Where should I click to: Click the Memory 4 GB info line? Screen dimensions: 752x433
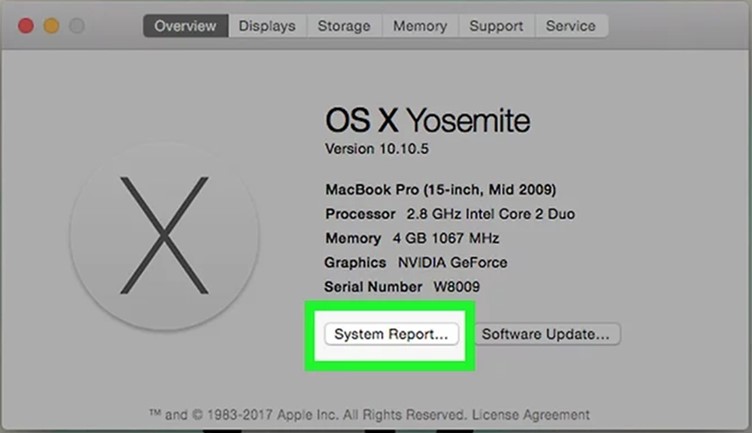click(412, 238)
